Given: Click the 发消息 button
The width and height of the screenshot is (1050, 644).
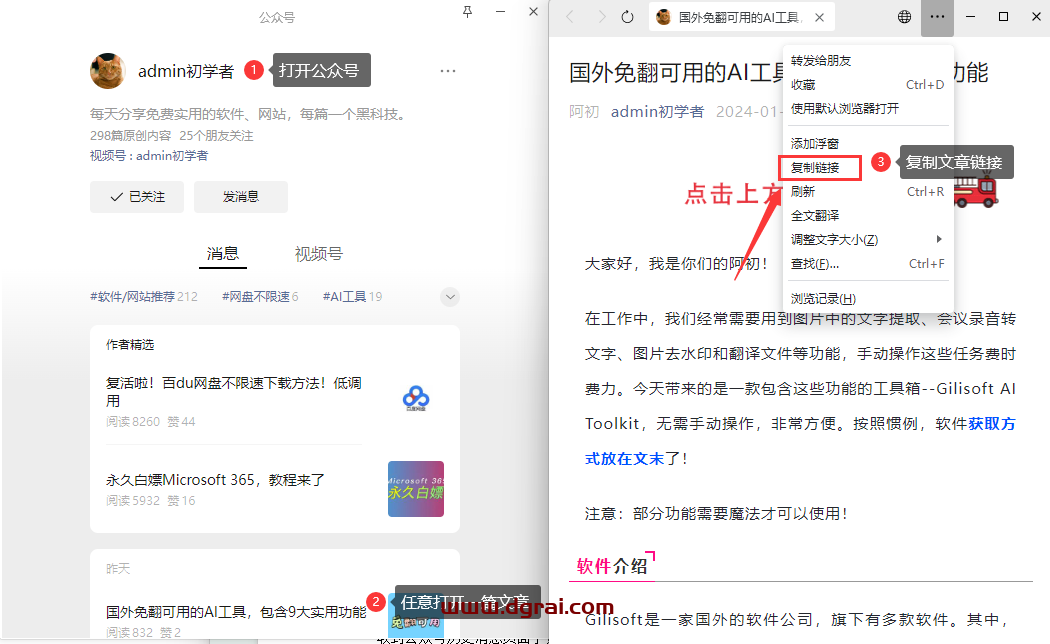Looking at the screenshot, I should pos(241,197).
